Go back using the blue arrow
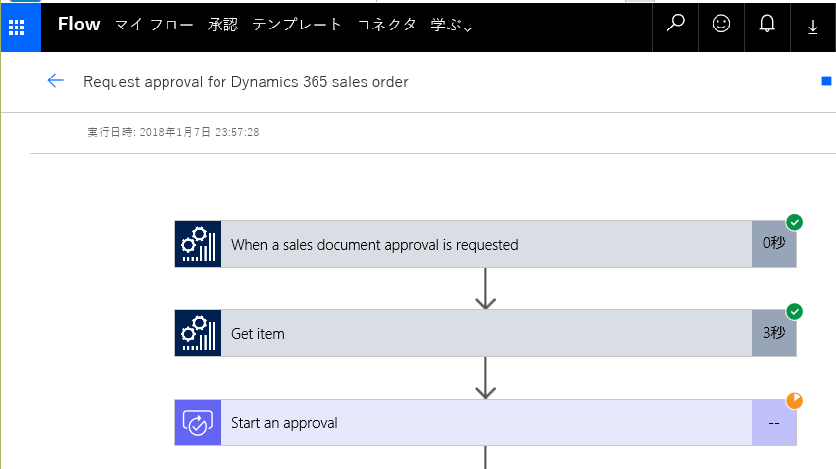Screen dimensions: 836x469 (x=55, y=80)
